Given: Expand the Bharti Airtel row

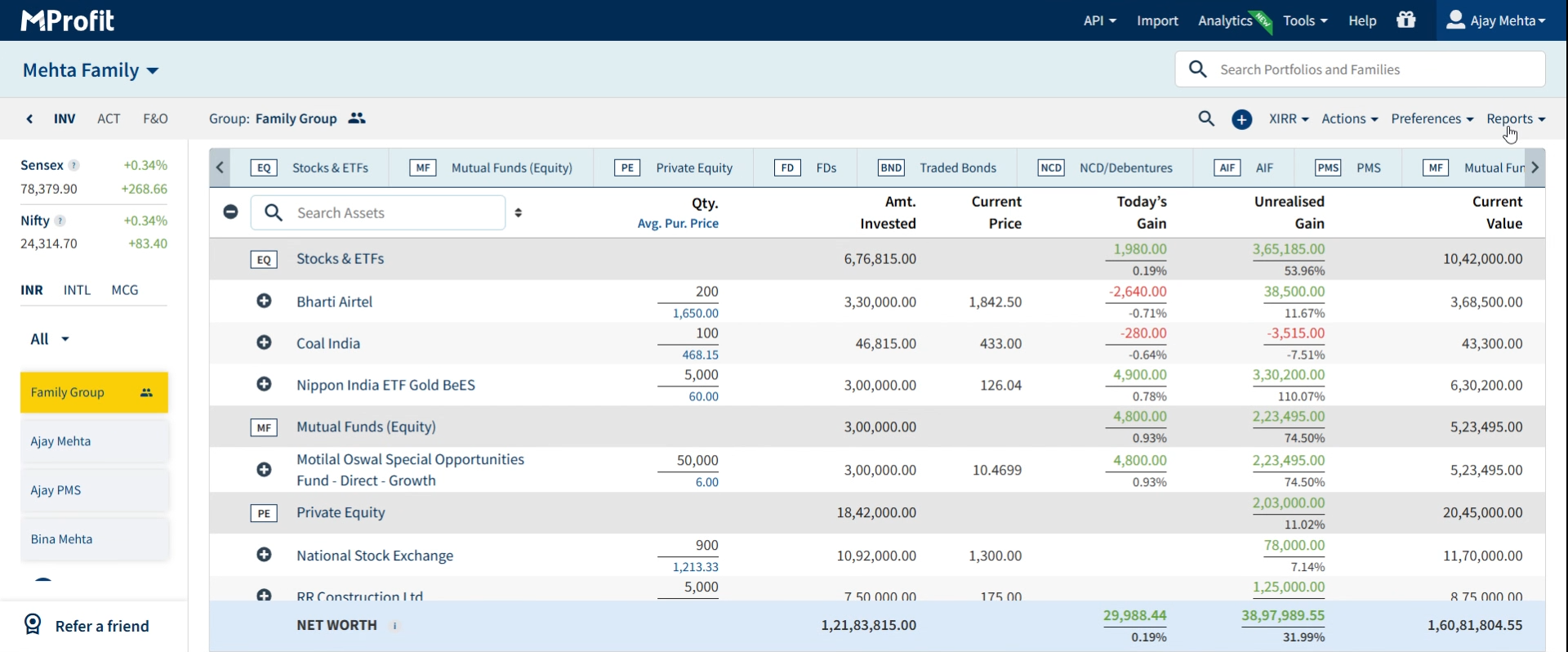Looking at the screenshot, I should [264, 301].
